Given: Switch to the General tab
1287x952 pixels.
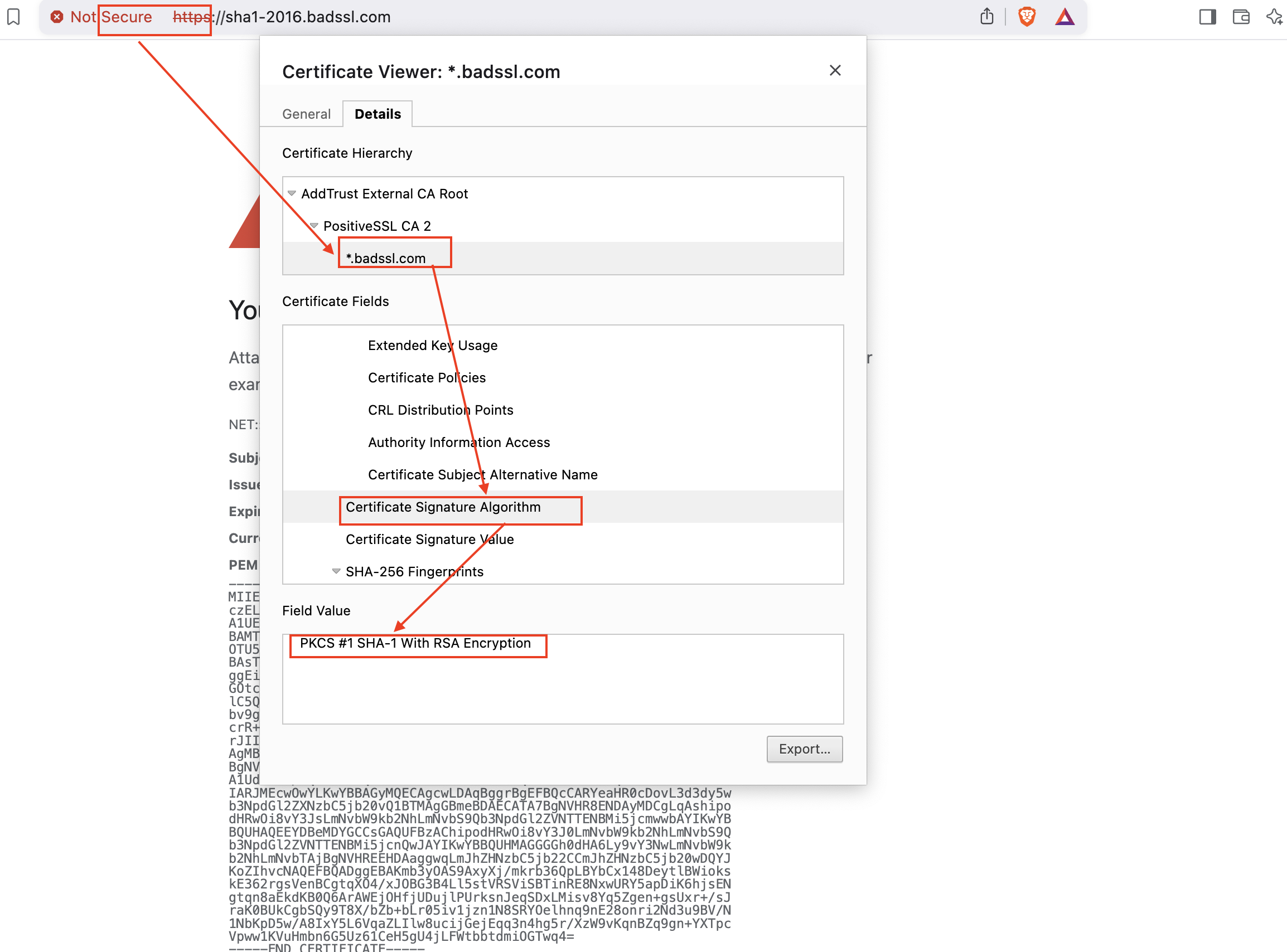Looking at the screenshot, I should pyautogui.click(x=306, y=114).
